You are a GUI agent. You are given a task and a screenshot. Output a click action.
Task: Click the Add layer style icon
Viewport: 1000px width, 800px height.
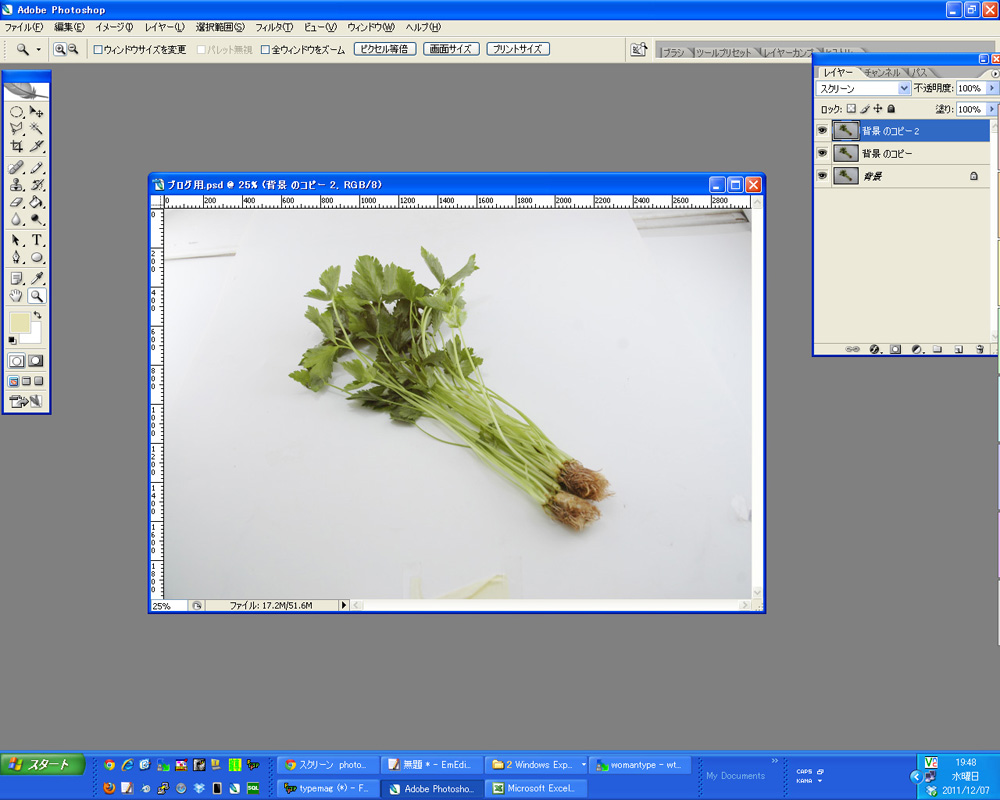click(x=875, y=349)
